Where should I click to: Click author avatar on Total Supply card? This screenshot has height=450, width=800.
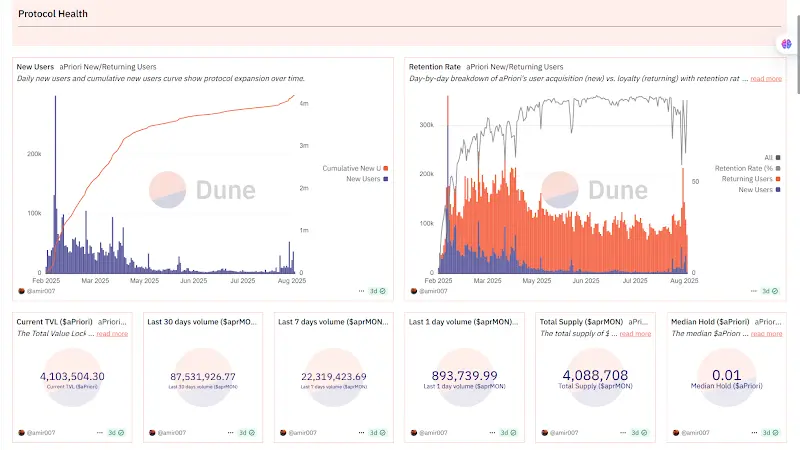(545, 433)
